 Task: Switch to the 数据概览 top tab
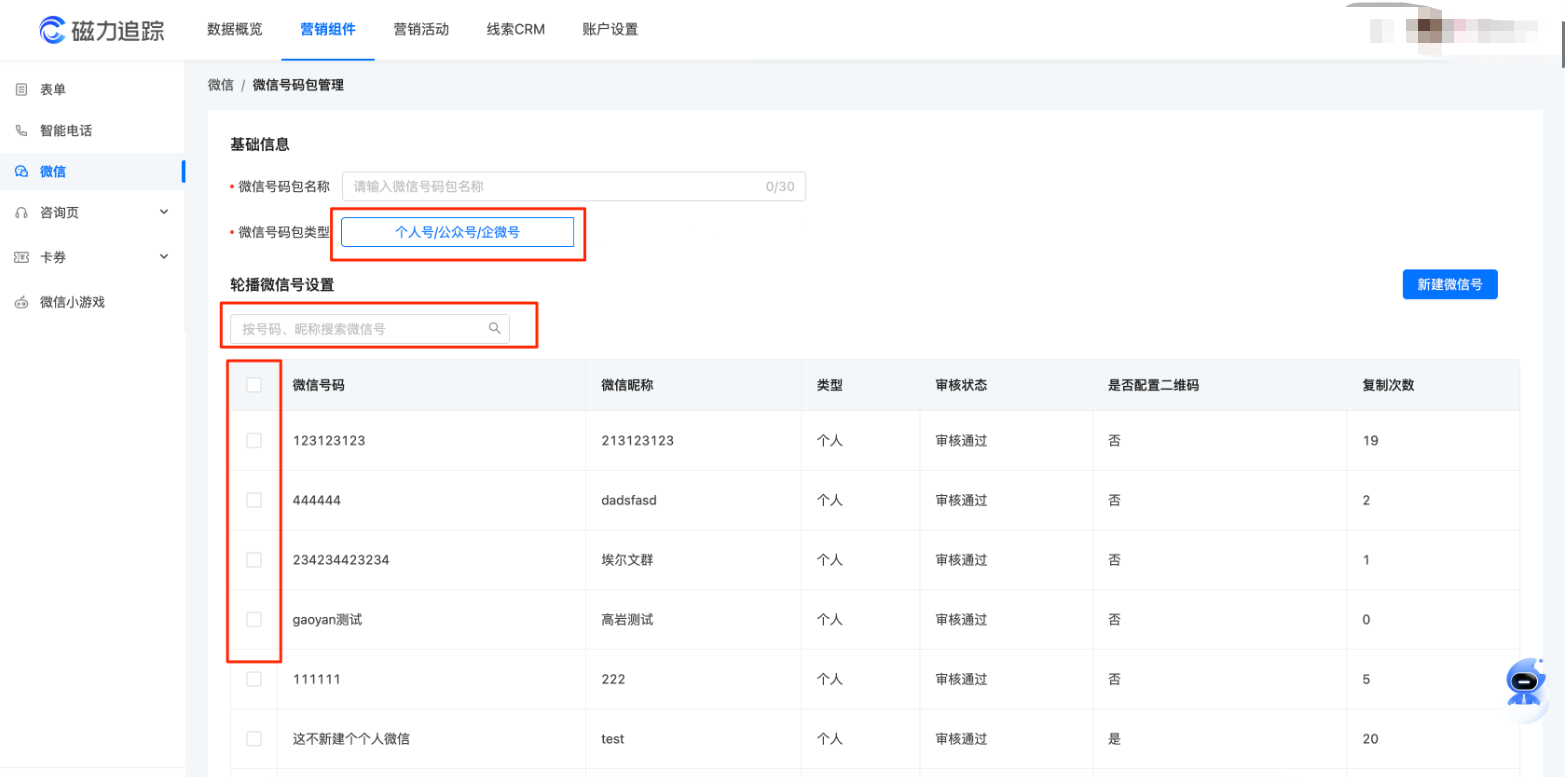pos(235,29)
